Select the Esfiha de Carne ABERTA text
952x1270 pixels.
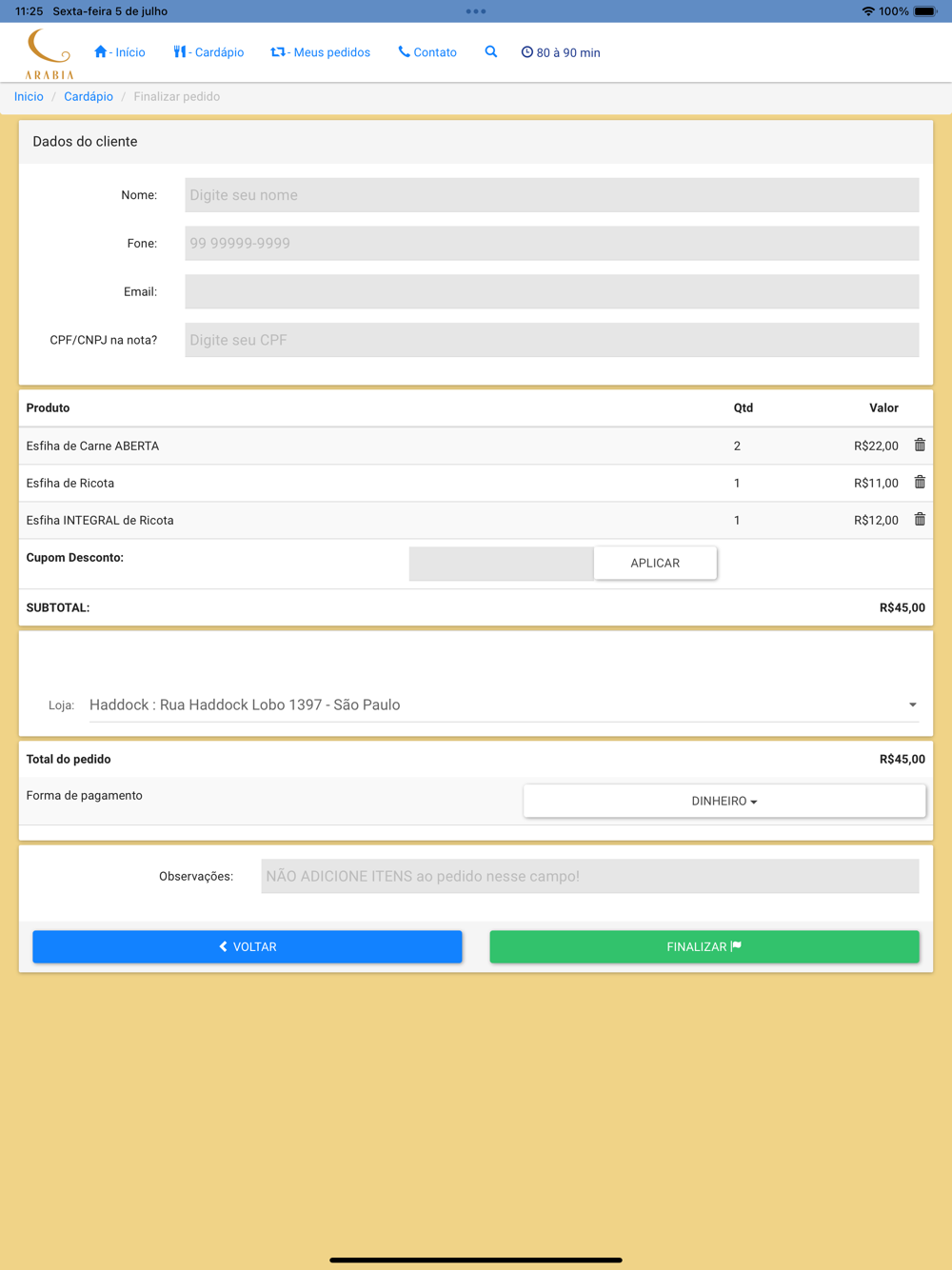(92, 446)
